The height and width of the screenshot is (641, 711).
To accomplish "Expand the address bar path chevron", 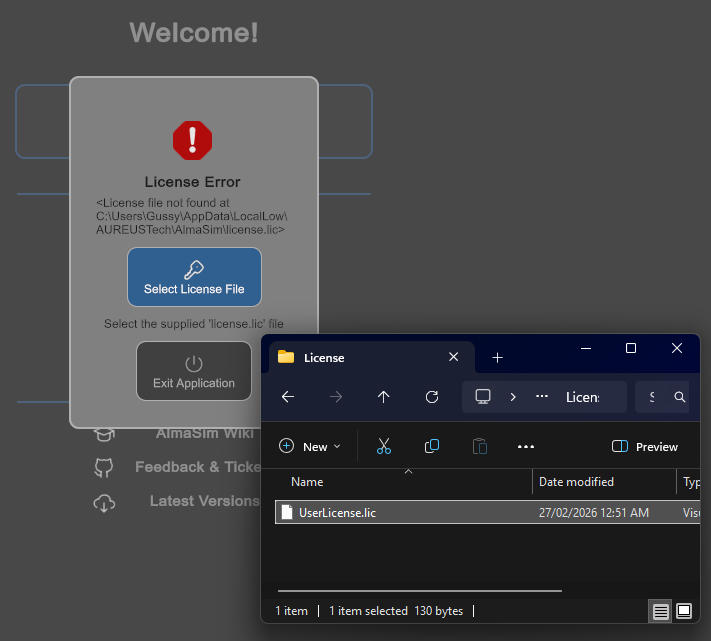I will click(x=513, y=397).
